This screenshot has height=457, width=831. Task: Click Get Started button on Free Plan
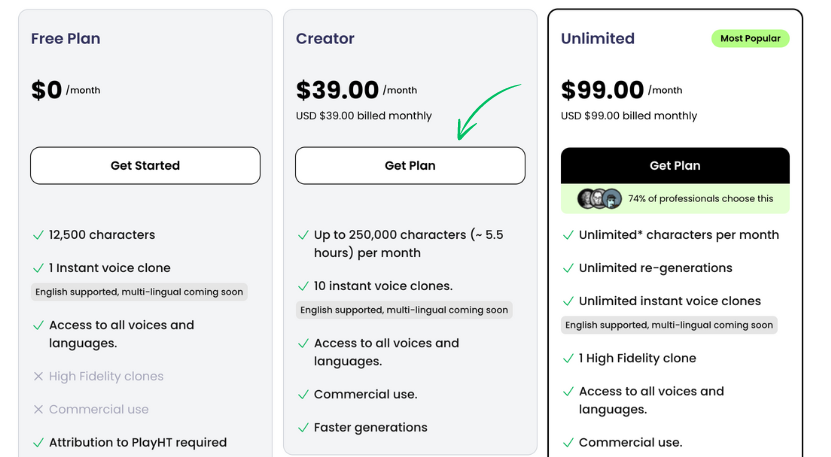click(x=145, y=166)
